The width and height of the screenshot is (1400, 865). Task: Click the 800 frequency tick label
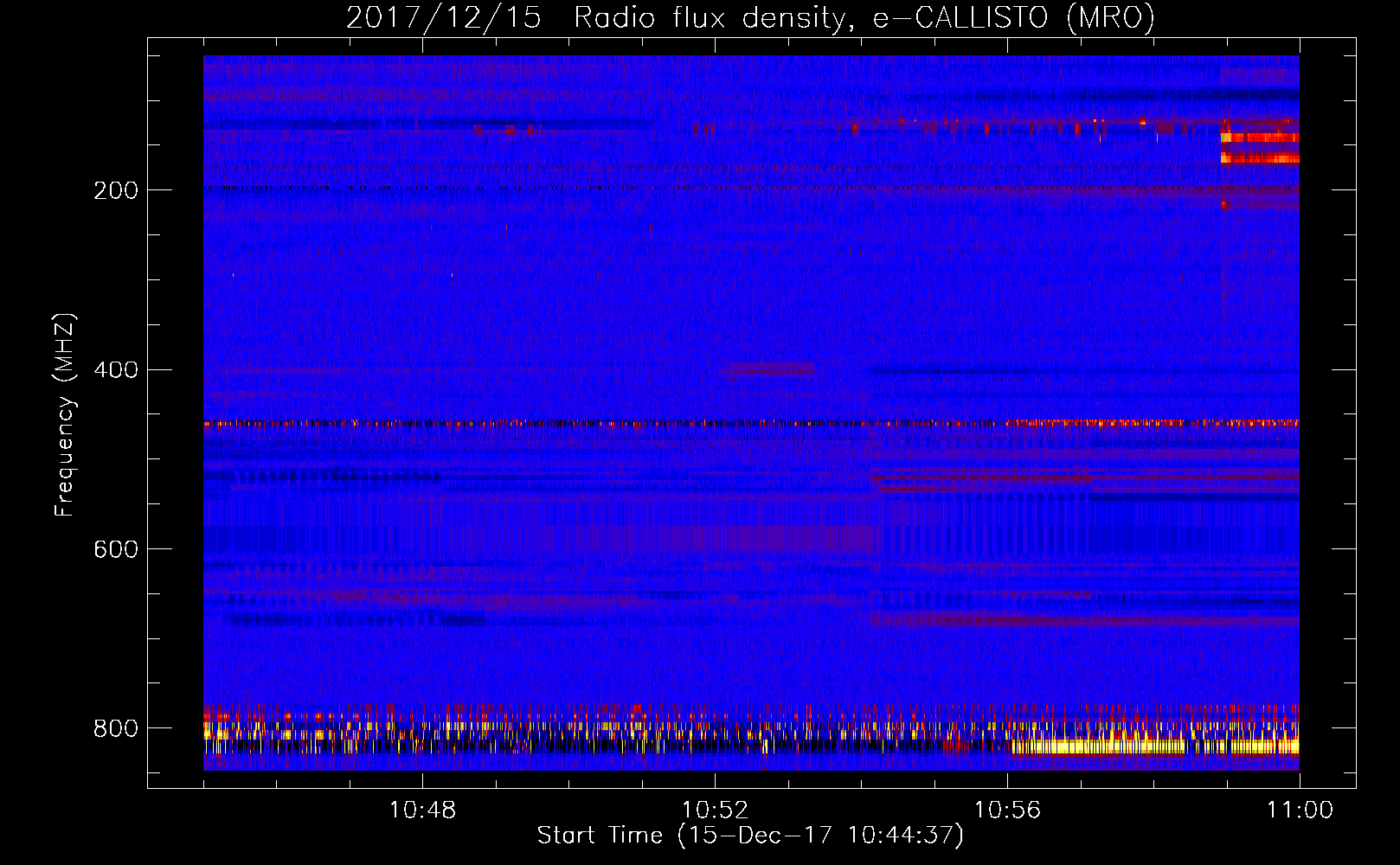(x=116, y=729)
